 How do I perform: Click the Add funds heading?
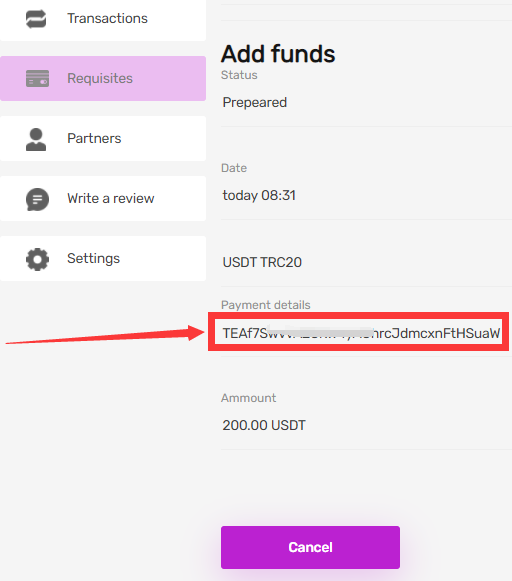click(278, 54)
